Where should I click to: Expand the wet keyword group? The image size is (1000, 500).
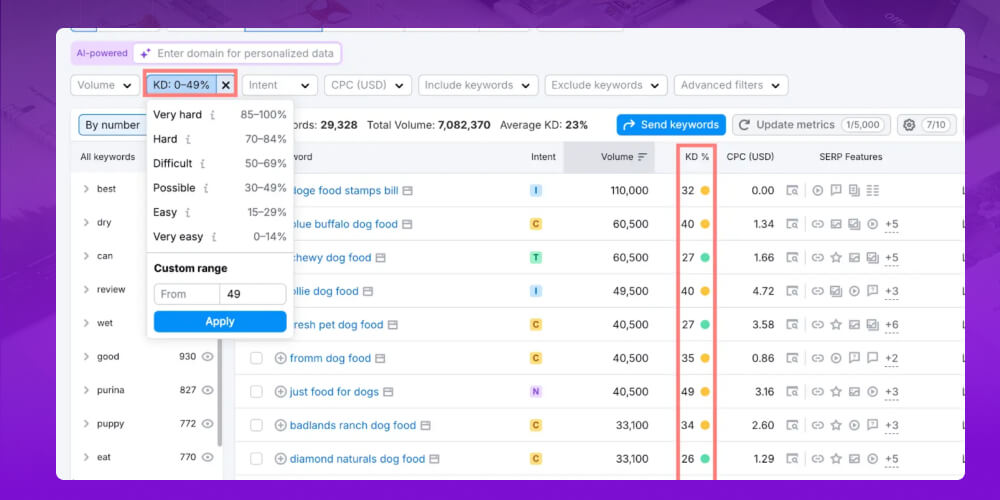click(86, 323)
